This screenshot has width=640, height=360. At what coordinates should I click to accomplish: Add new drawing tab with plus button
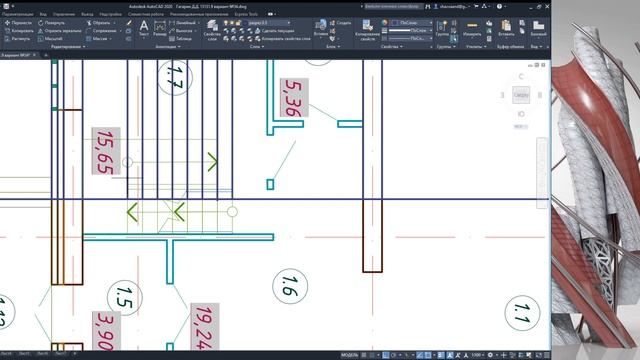coord(46,55)
